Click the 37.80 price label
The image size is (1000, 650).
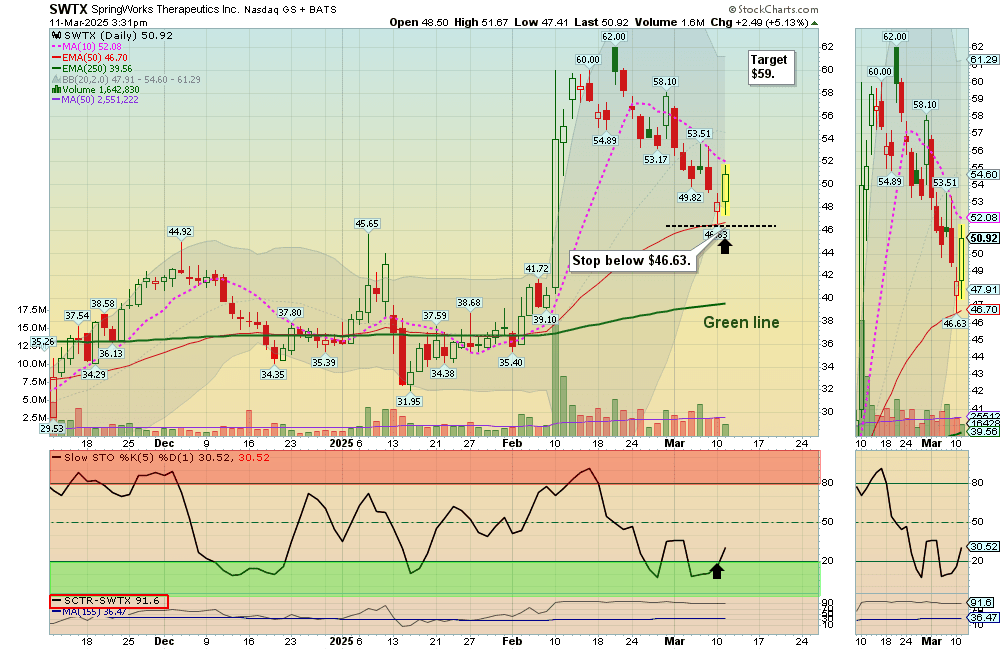click(290, 313)
